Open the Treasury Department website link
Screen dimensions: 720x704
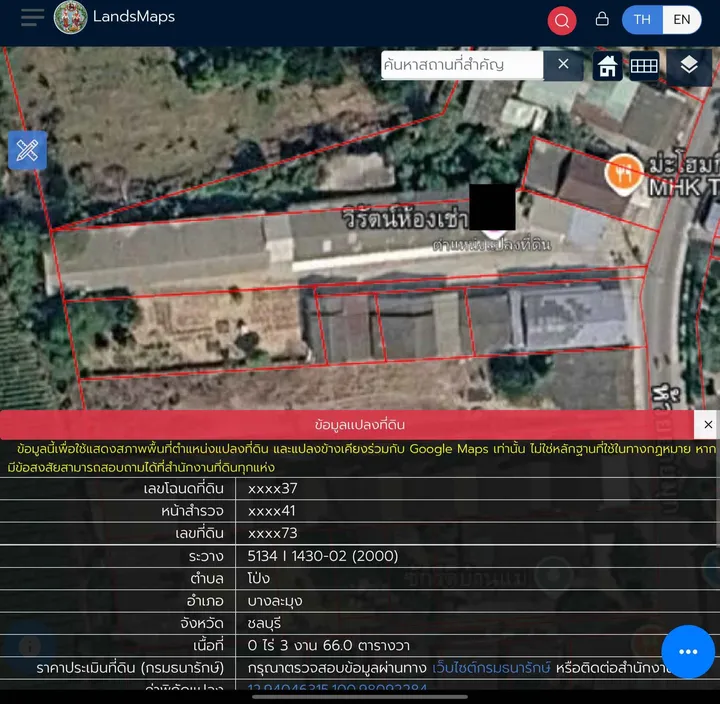pyautogui.click(x=491, y=668)
